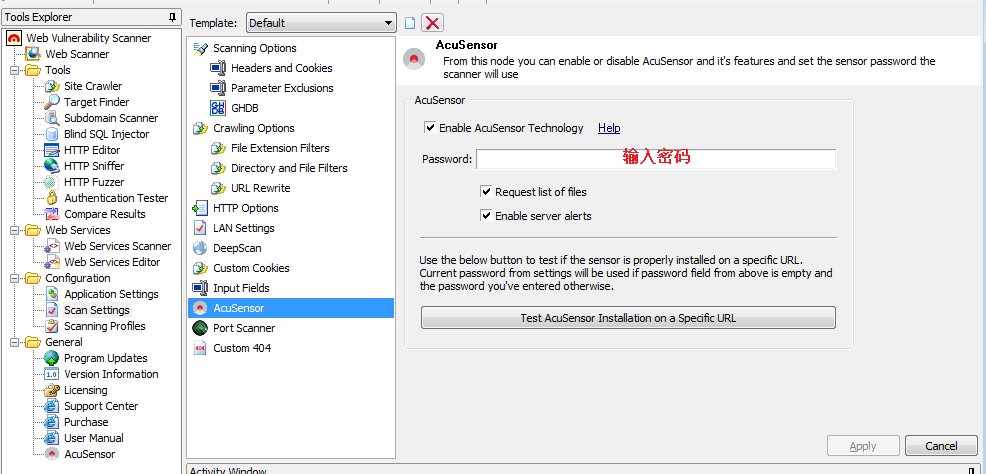Open the Template dropdown
This screenshot has height=474, width=986.
point(321,23)
